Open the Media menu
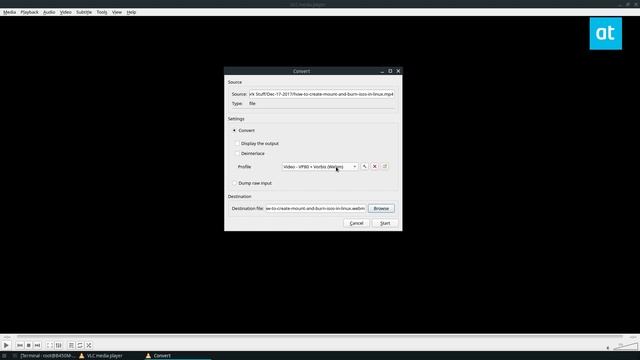640x360 pixels. point(9,12)
